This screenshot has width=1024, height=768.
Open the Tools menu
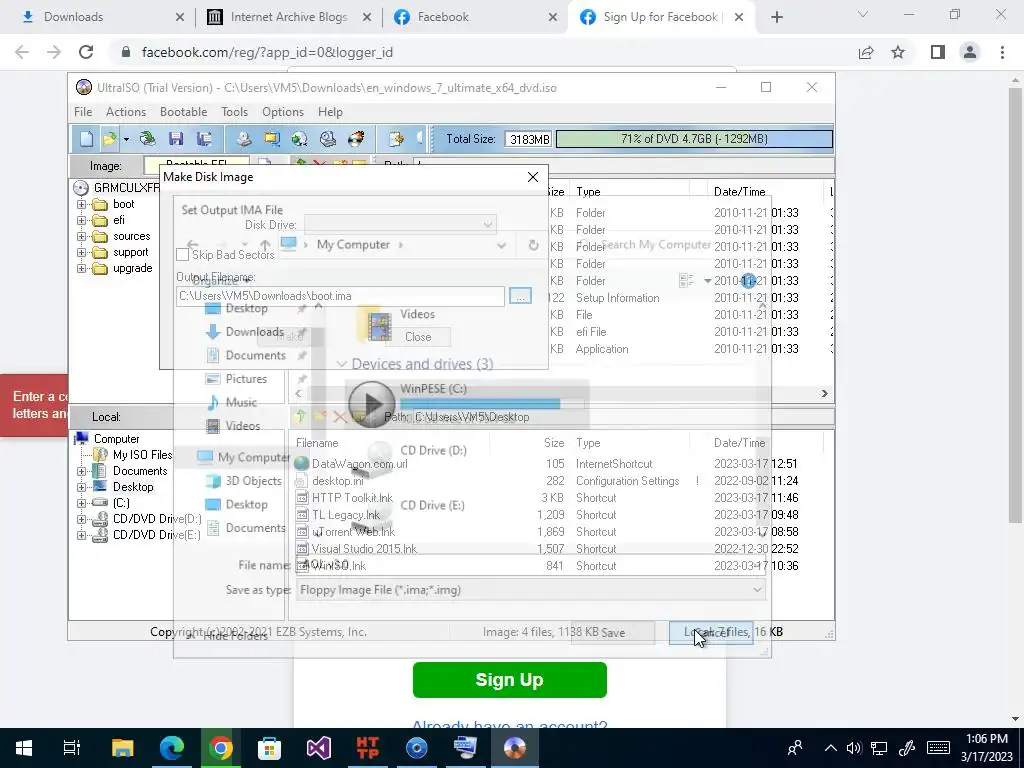pyautogui.click(x=234, y=112)
